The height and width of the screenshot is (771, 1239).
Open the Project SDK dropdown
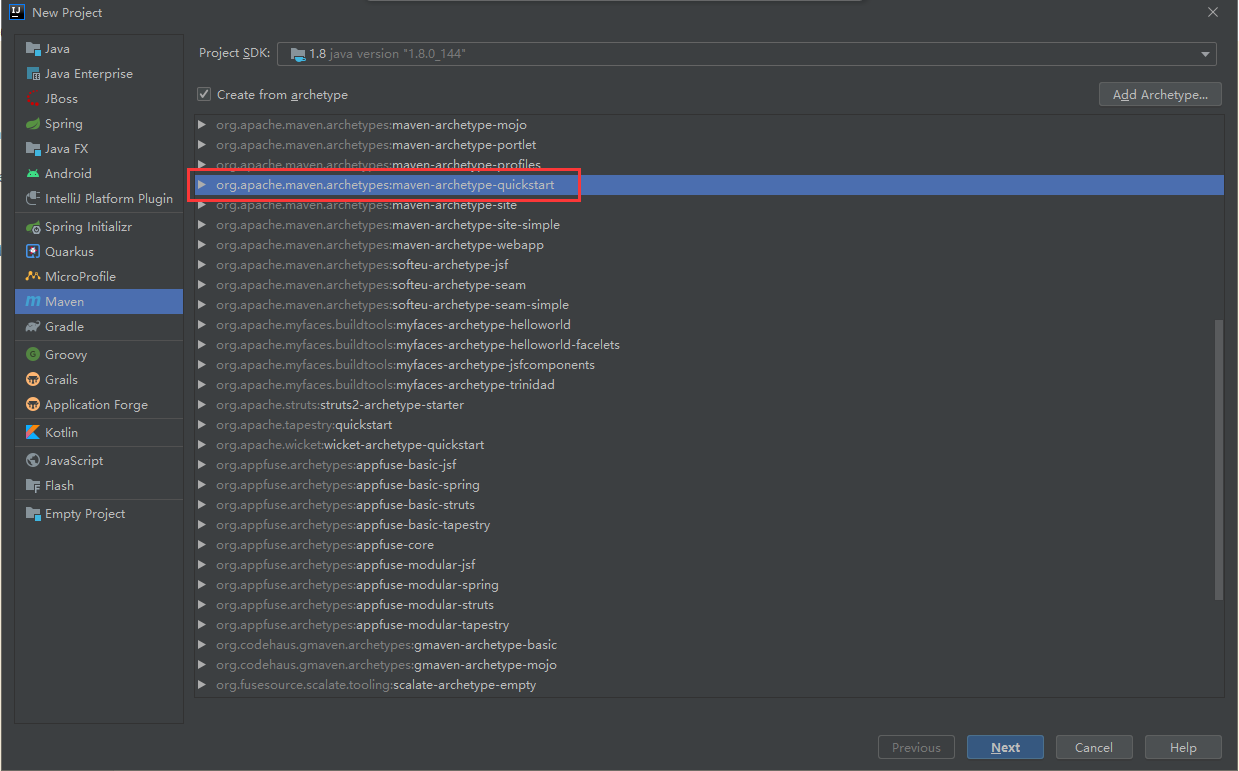(1206, 54)
